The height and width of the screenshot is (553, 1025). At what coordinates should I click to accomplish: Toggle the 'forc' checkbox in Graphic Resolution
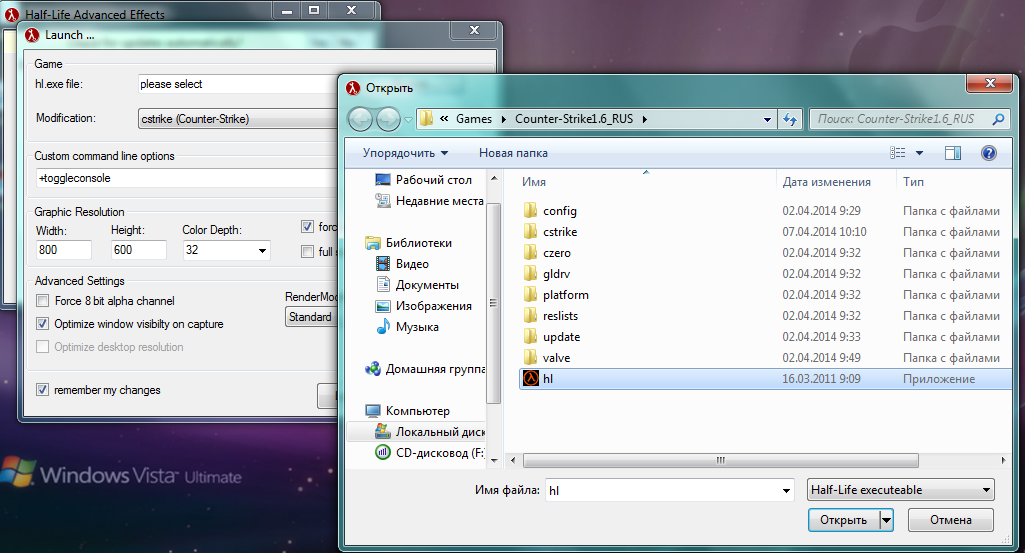(307, 227)
